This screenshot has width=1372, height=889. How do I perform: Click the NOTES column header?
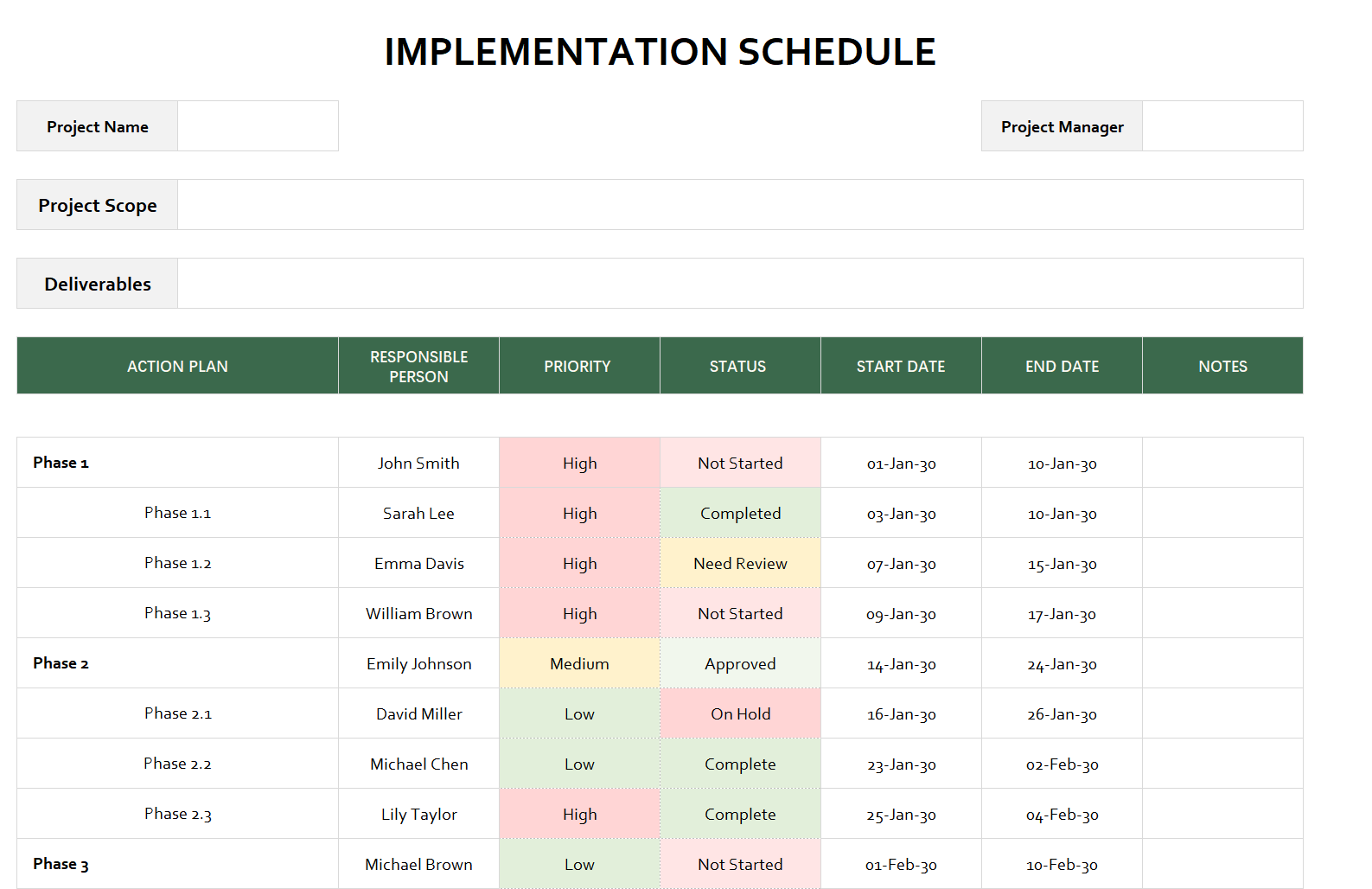click(1222, 366)
